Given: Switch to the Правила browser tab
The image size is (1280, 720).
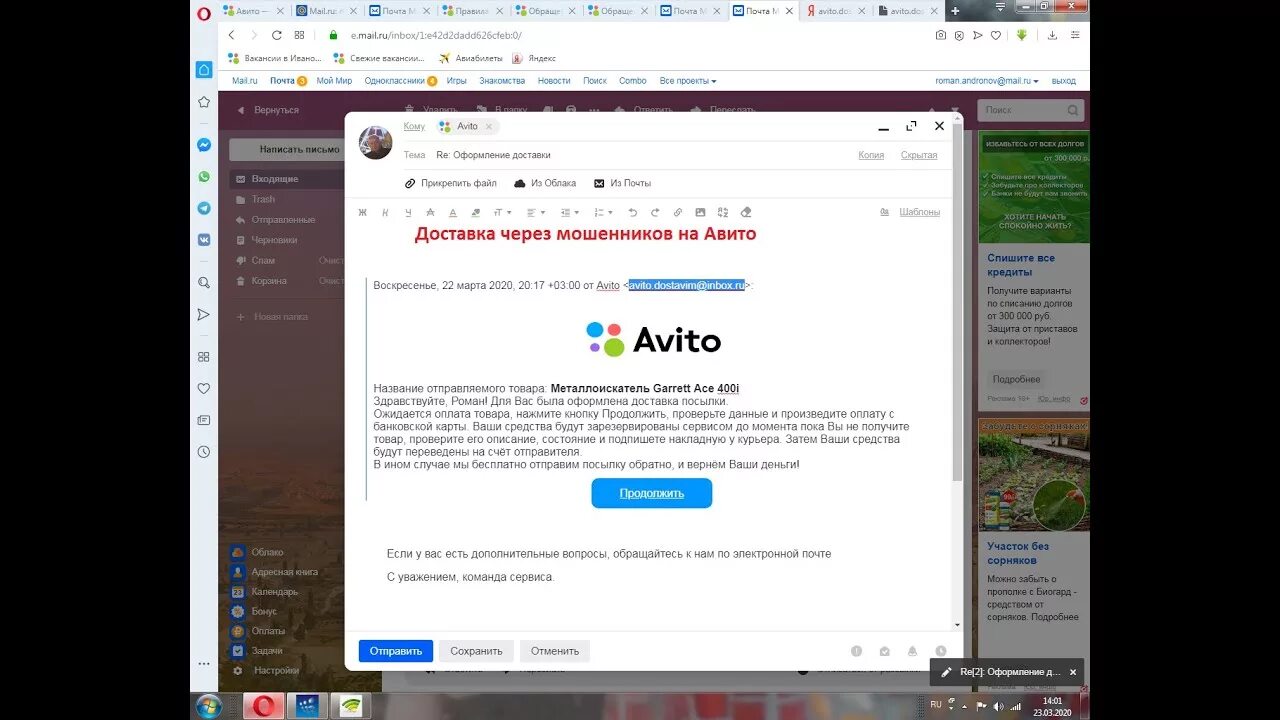Looking at the screenshot, I should [471, 11].
